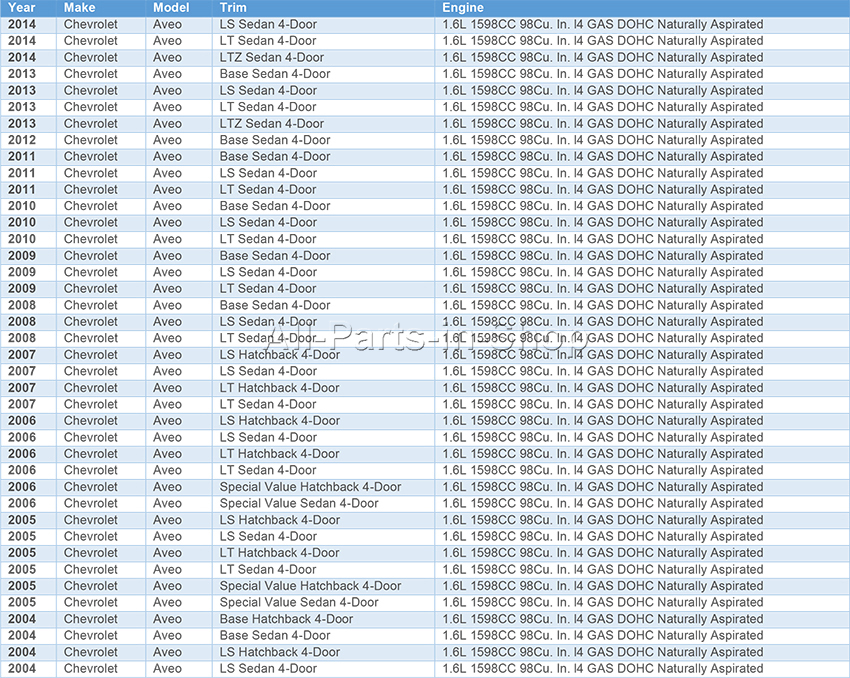This screenshot has height=678, width=850.
Task: Click the Chevrolet cell in the 2012 row
Action: (91, 140)
